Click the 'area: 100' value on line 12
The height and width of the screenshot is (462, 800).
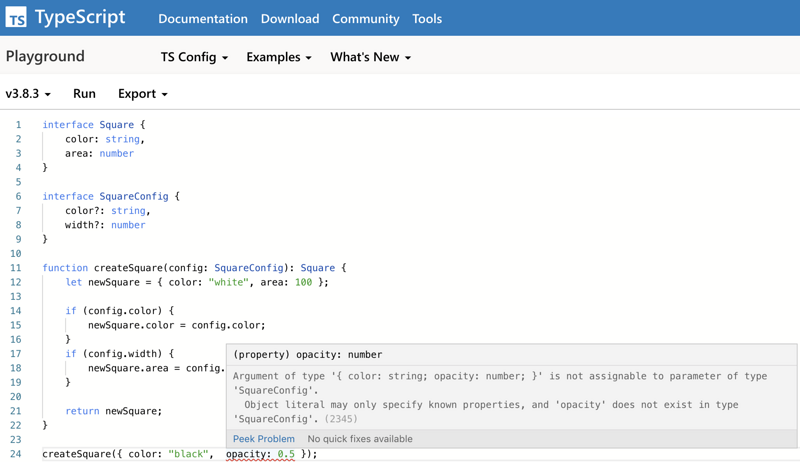click(x=286, y=282)
